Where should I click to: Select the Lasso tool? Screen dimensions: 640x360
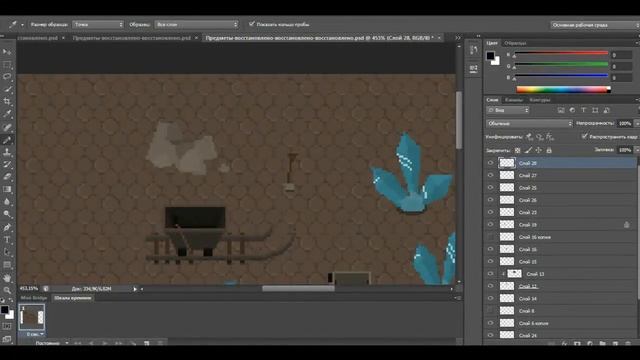[x=7, y=77]
